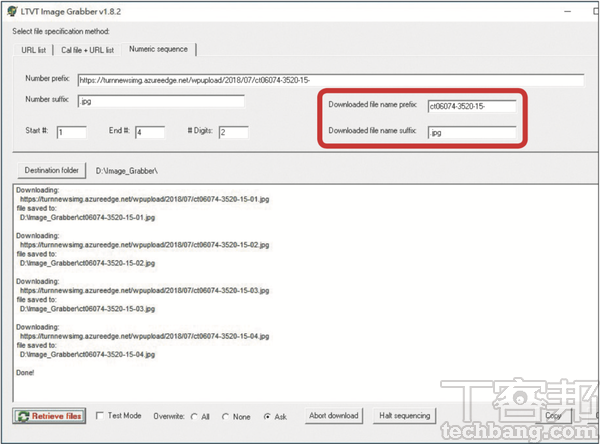
Task: Click the Halt sequencing button
Action: pyautogui.click(x=404, y=416)
